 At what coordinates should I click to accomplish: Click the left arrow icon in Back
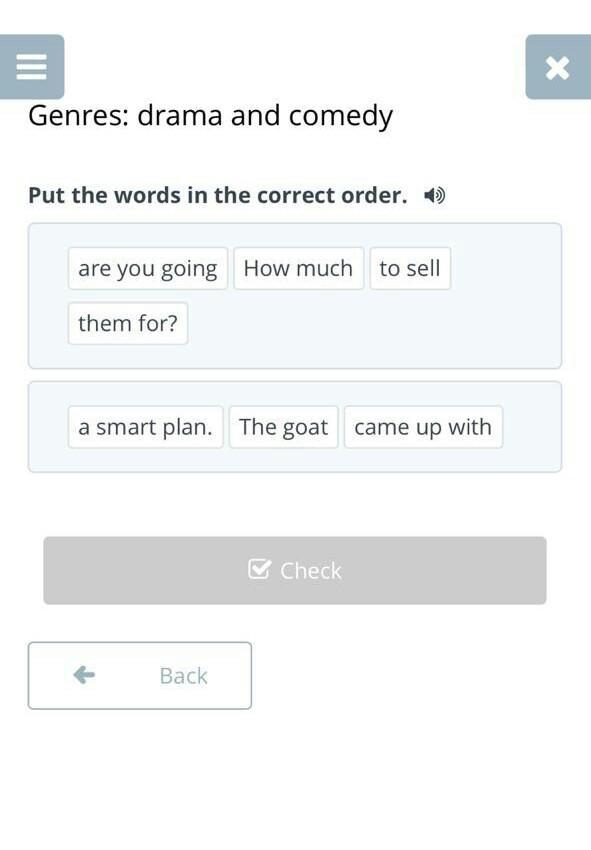pos(84,675)
